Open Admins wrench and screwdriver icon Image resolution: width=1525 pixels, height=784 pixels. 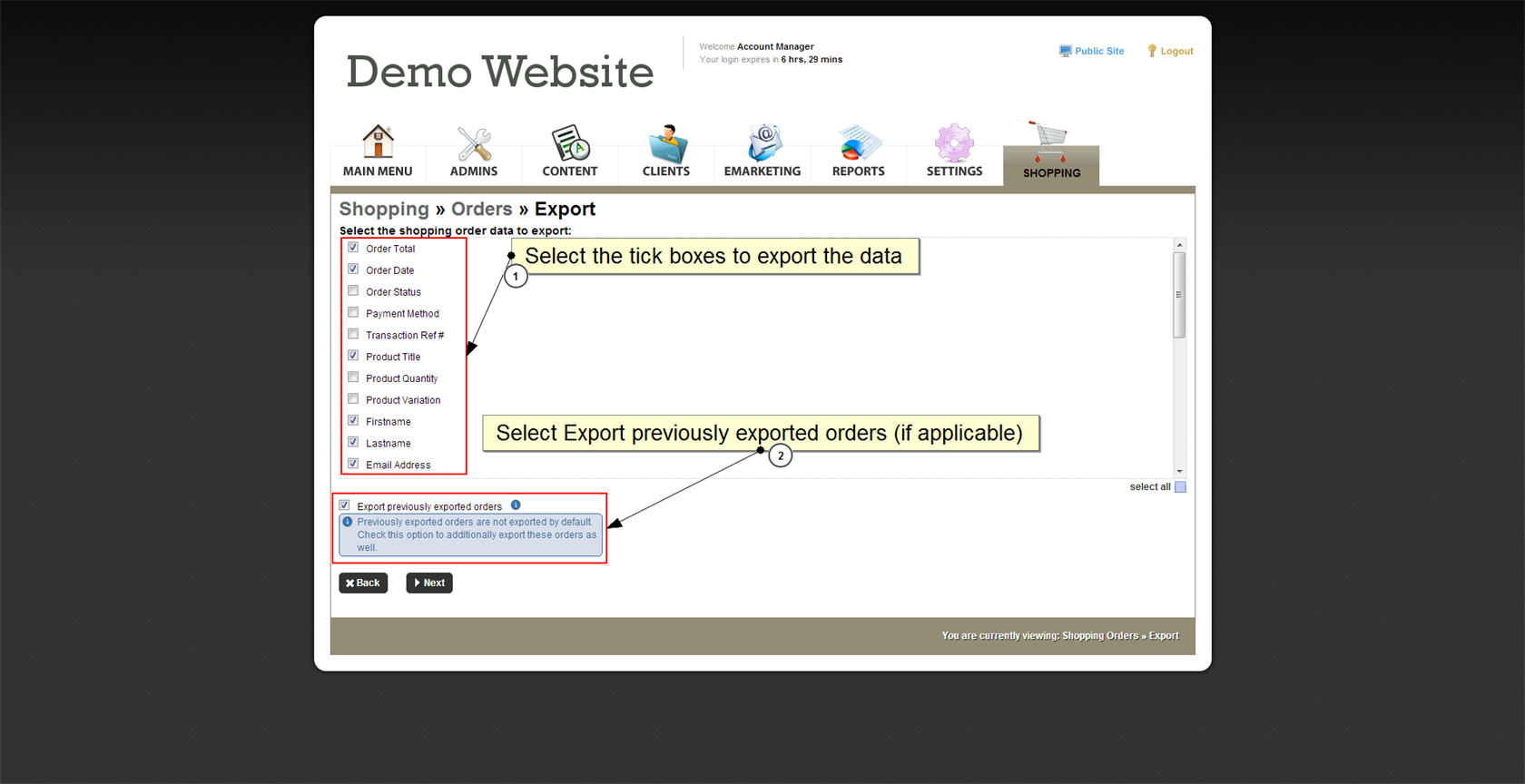click(x=474, y=143)
